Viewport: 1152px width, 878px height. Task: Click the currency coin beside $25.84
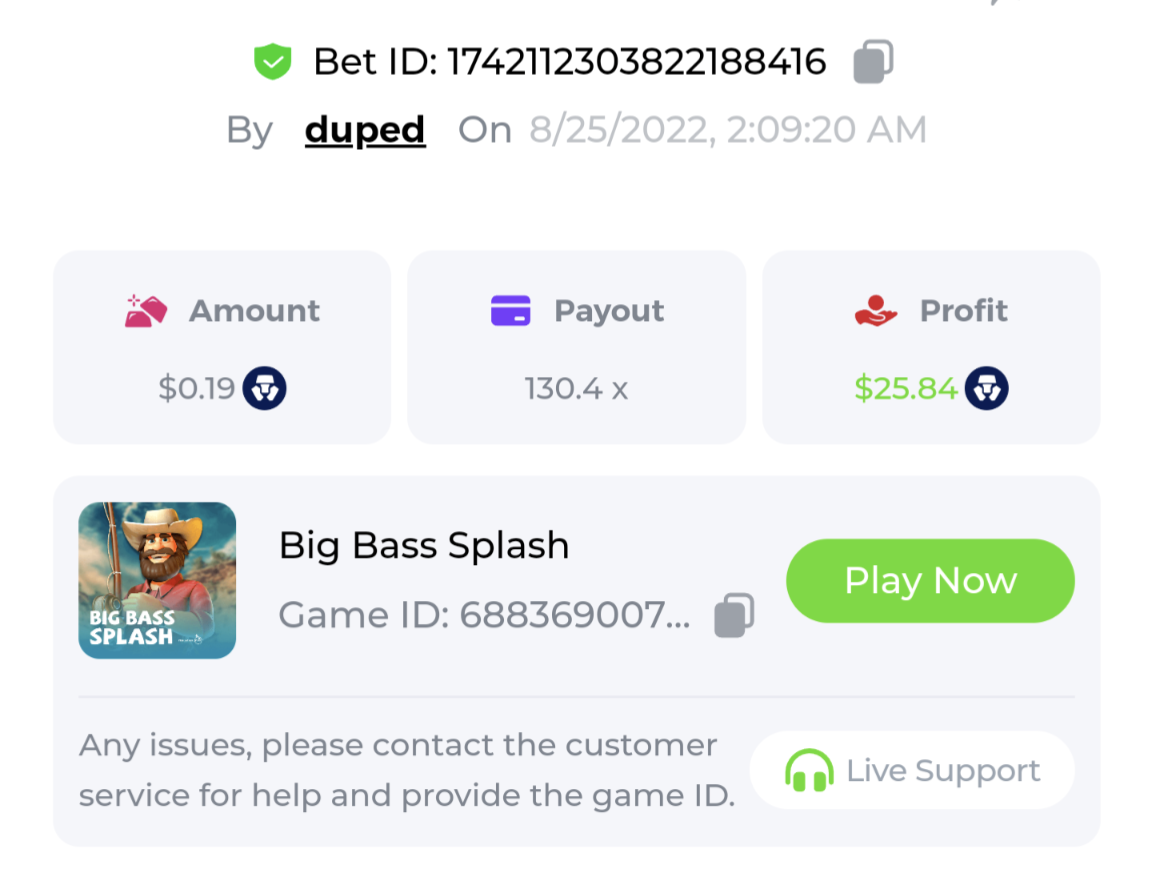986,388
